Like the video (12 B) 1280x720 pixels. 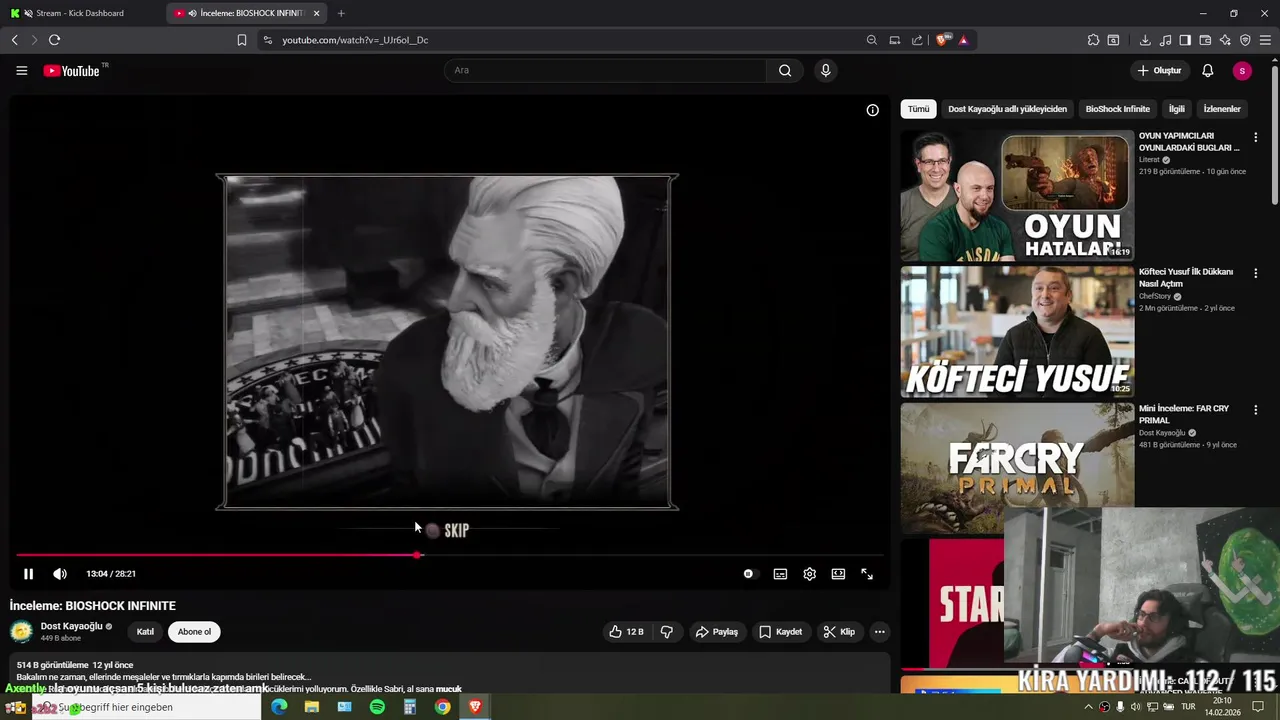[x=626, y=632]
